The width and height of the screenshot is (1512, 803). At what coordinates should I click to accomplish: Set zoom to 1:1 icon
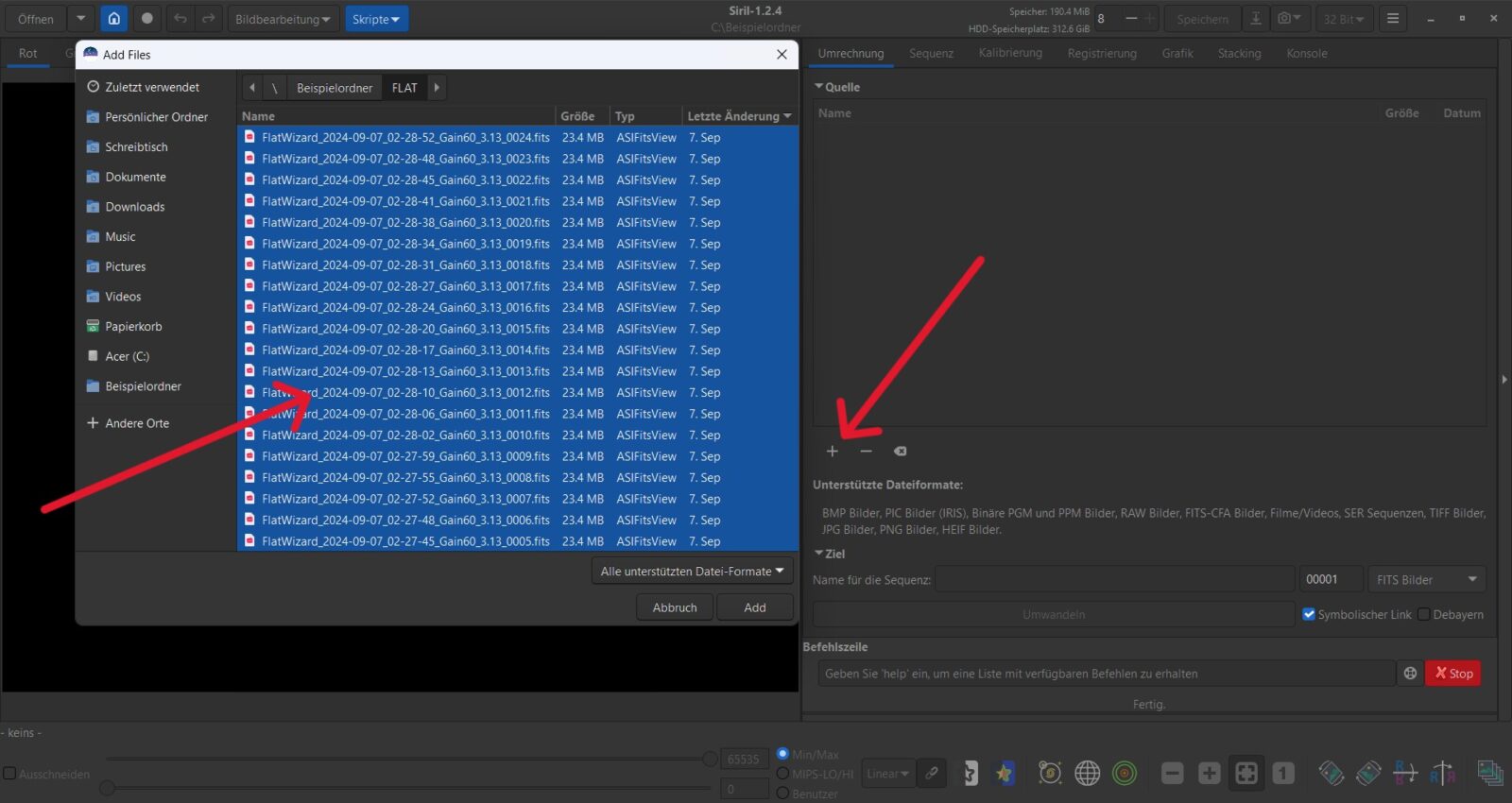(1283, 774)
